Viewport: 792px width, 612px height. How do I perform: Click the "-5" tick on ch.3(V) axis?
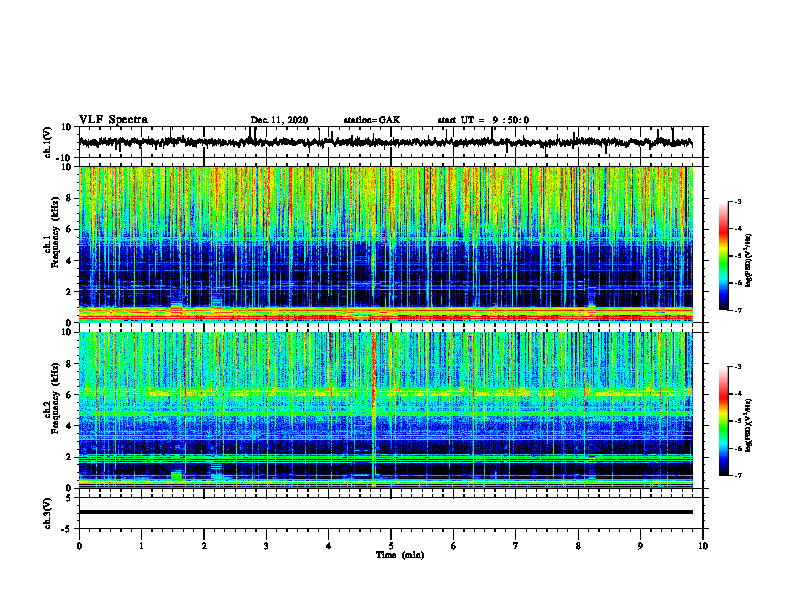pyautogui.click(x=67, y=529)
